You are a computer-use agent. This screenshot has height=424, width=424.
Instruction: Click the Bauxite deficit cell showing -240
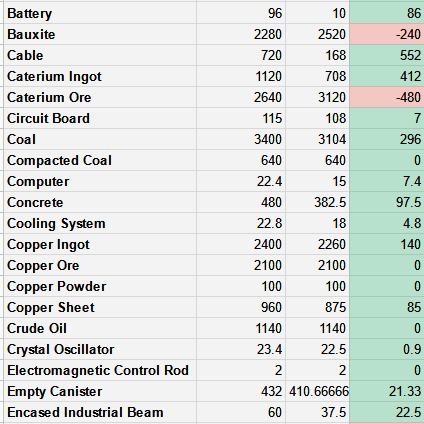387,34
